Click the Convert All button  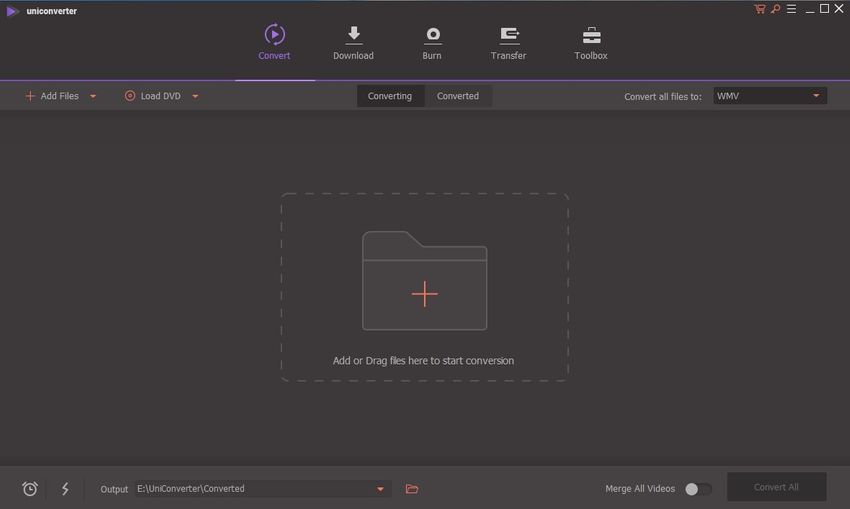(776, 487)
